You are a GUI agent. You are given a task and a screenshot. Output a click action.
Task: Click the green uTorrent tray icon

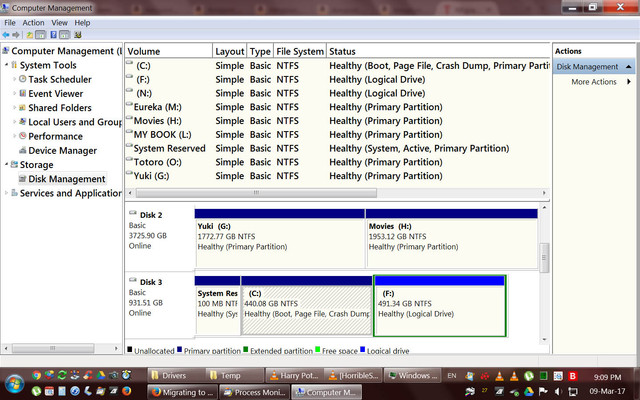[529, 376]
